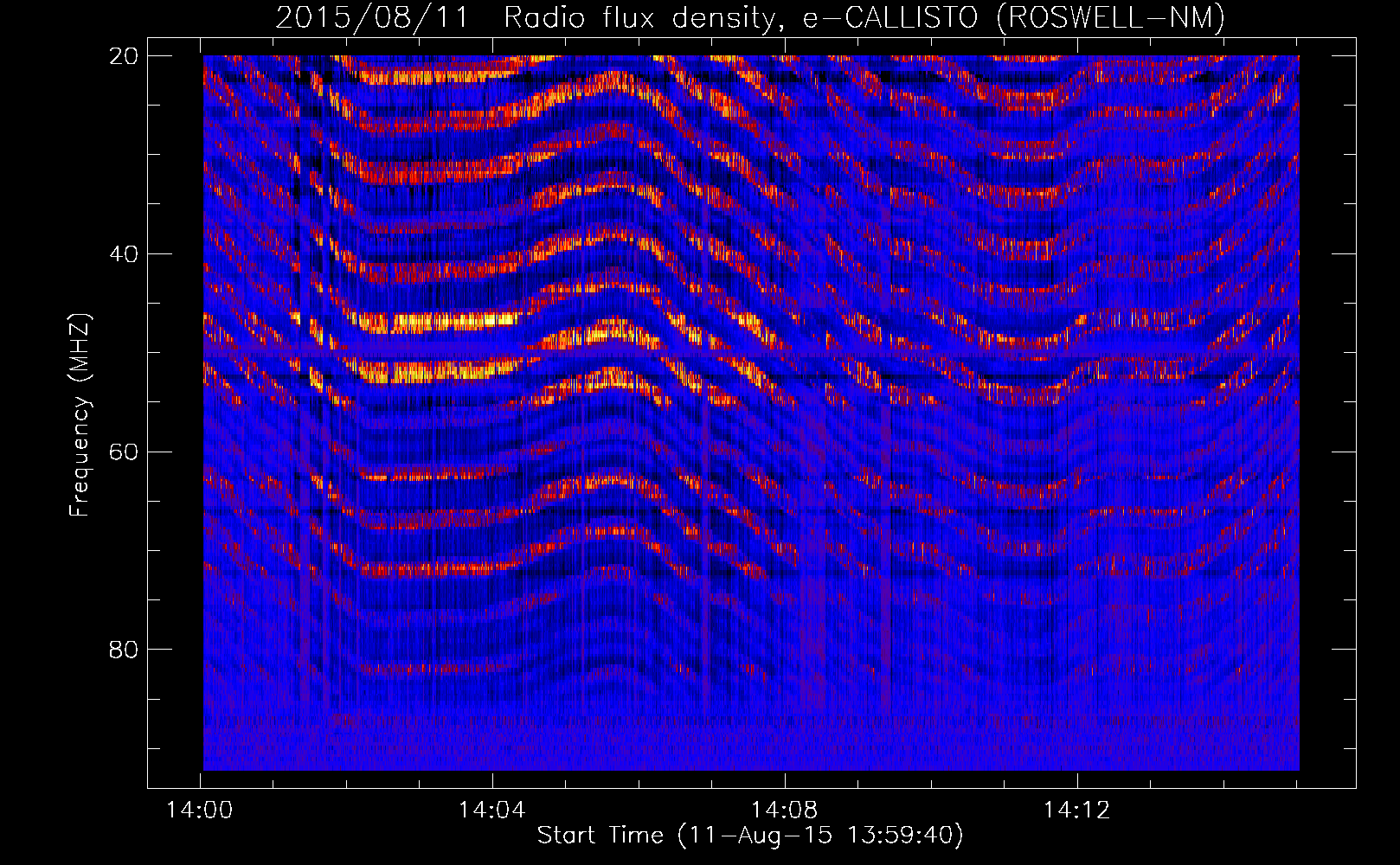Click the '14:12' time tick label
Viewport: 1400px width, 865px height.
(1077, 811)
